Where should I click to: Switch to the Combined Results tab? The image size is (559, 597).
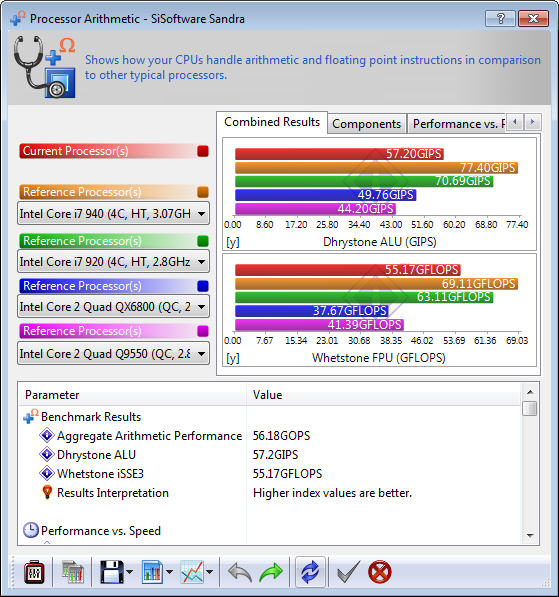tap(272, 122)
